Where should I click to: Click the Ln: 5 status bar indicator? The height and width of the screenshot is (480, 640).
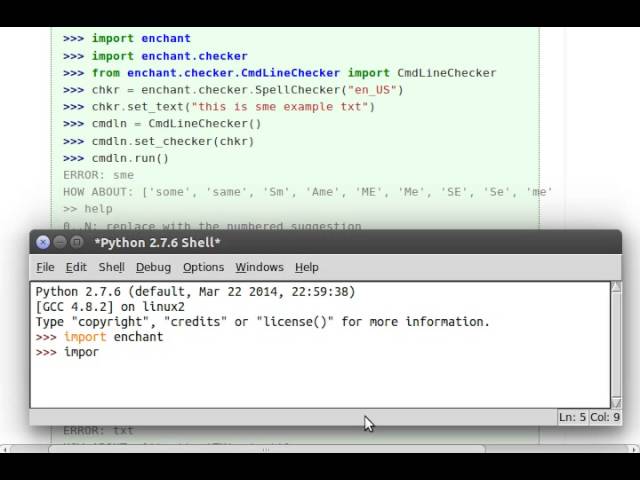tap(572, 417)
